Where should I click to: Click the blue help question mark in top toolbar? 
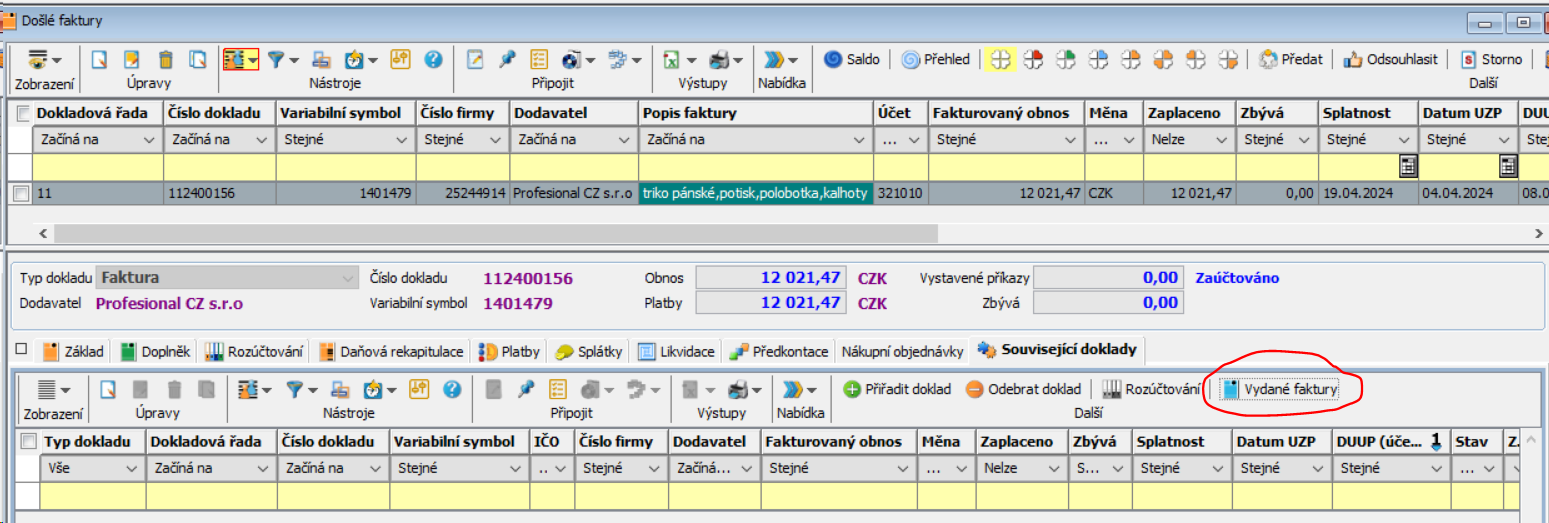click(433, 60)
